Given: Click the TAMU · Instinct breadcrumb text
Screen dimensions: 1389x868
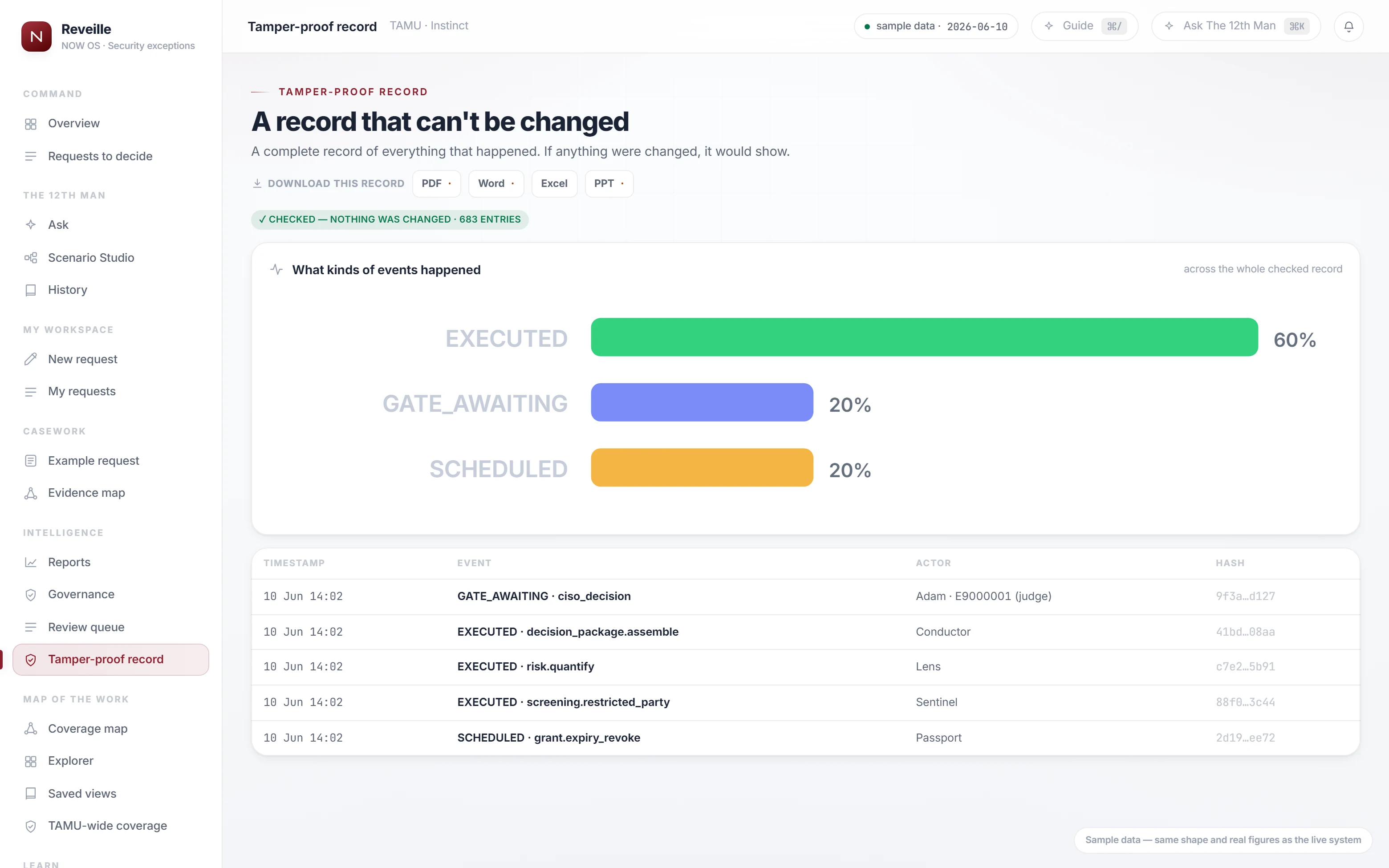Looking at the screenshot, I should [x=429, y=26].
